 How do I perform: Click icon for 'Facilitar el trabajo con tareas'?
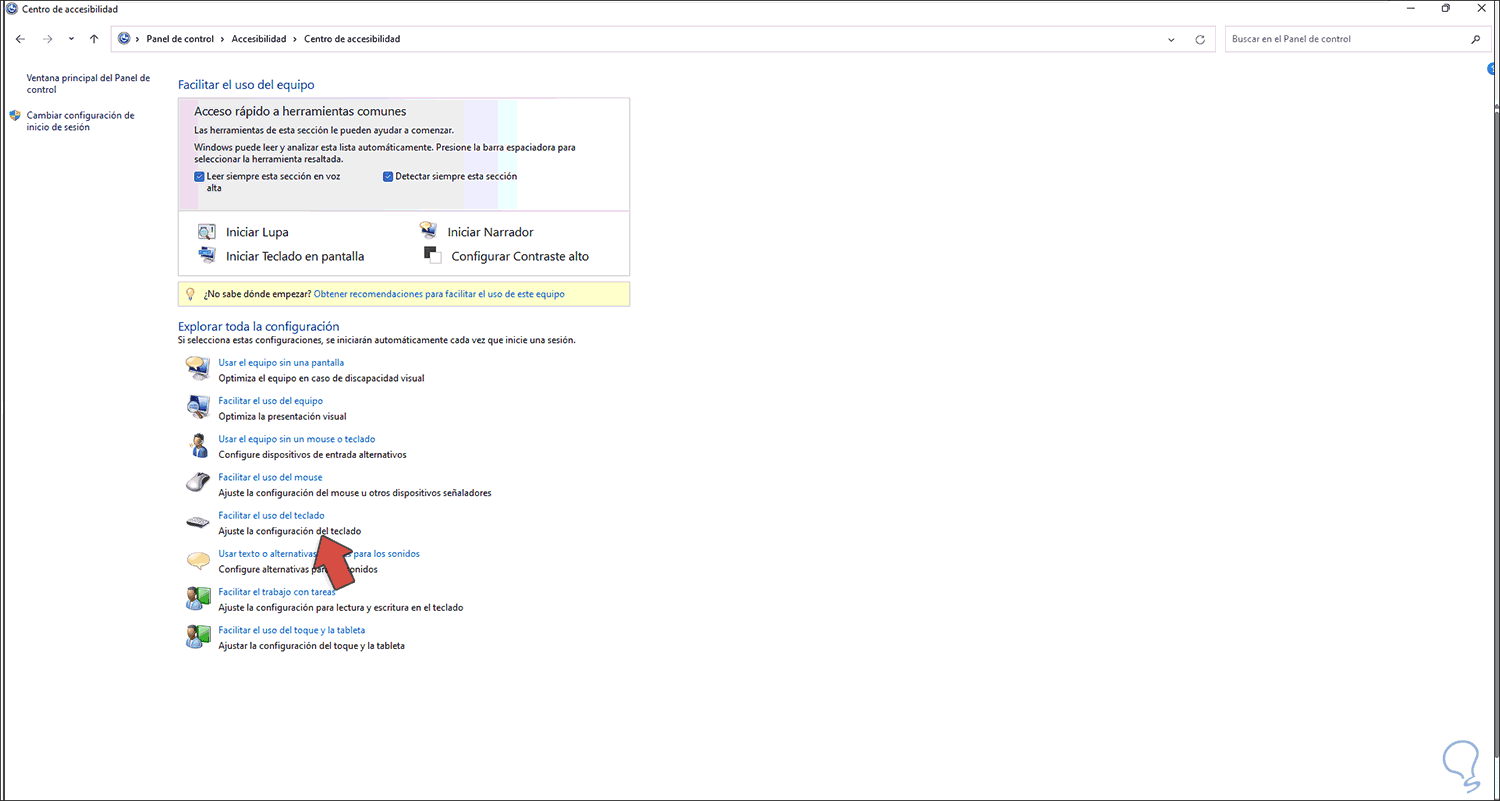(x=197, y=598)
